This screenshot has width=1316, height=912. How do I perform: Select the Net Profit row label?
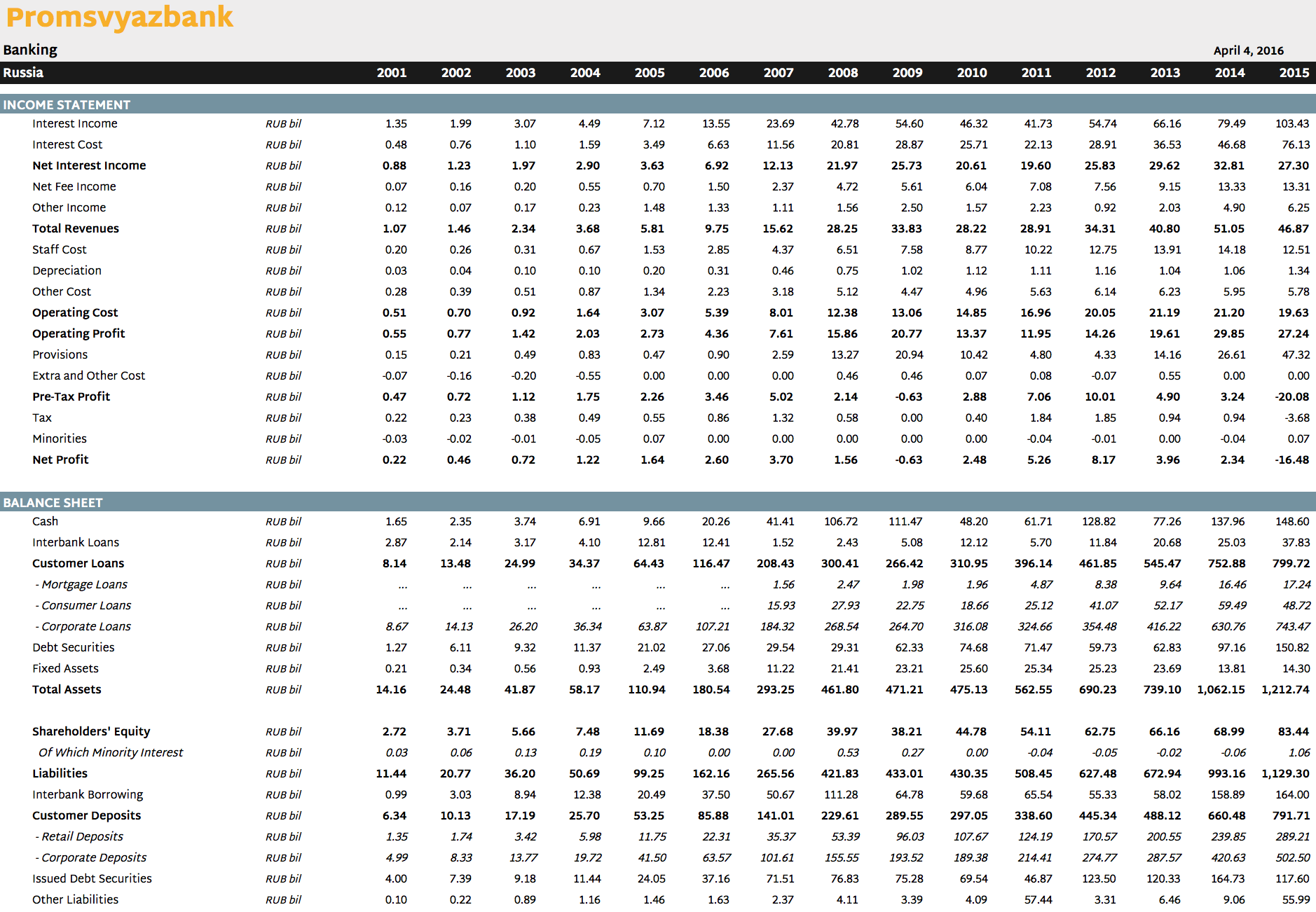[x=60, y=460]
